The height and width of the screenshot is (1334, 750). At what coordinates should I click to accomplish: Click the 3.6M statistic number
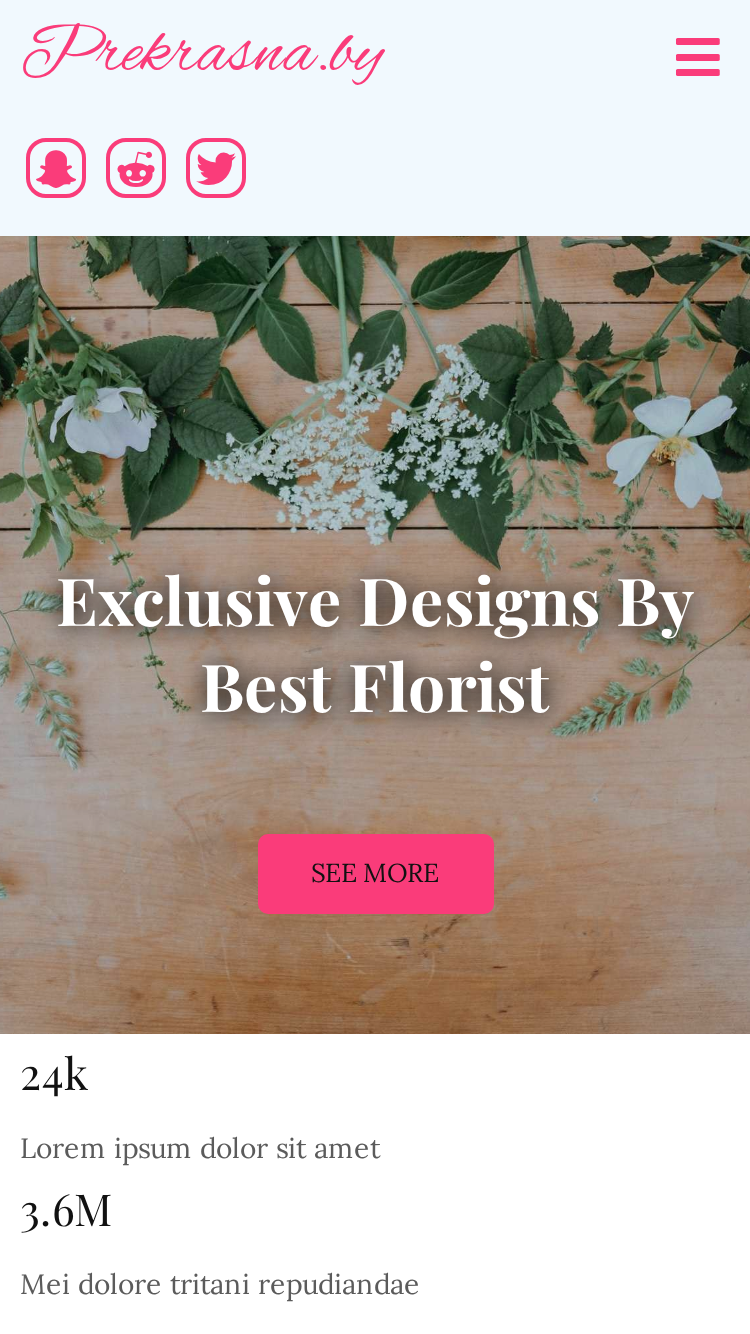tap(66, 1210)
